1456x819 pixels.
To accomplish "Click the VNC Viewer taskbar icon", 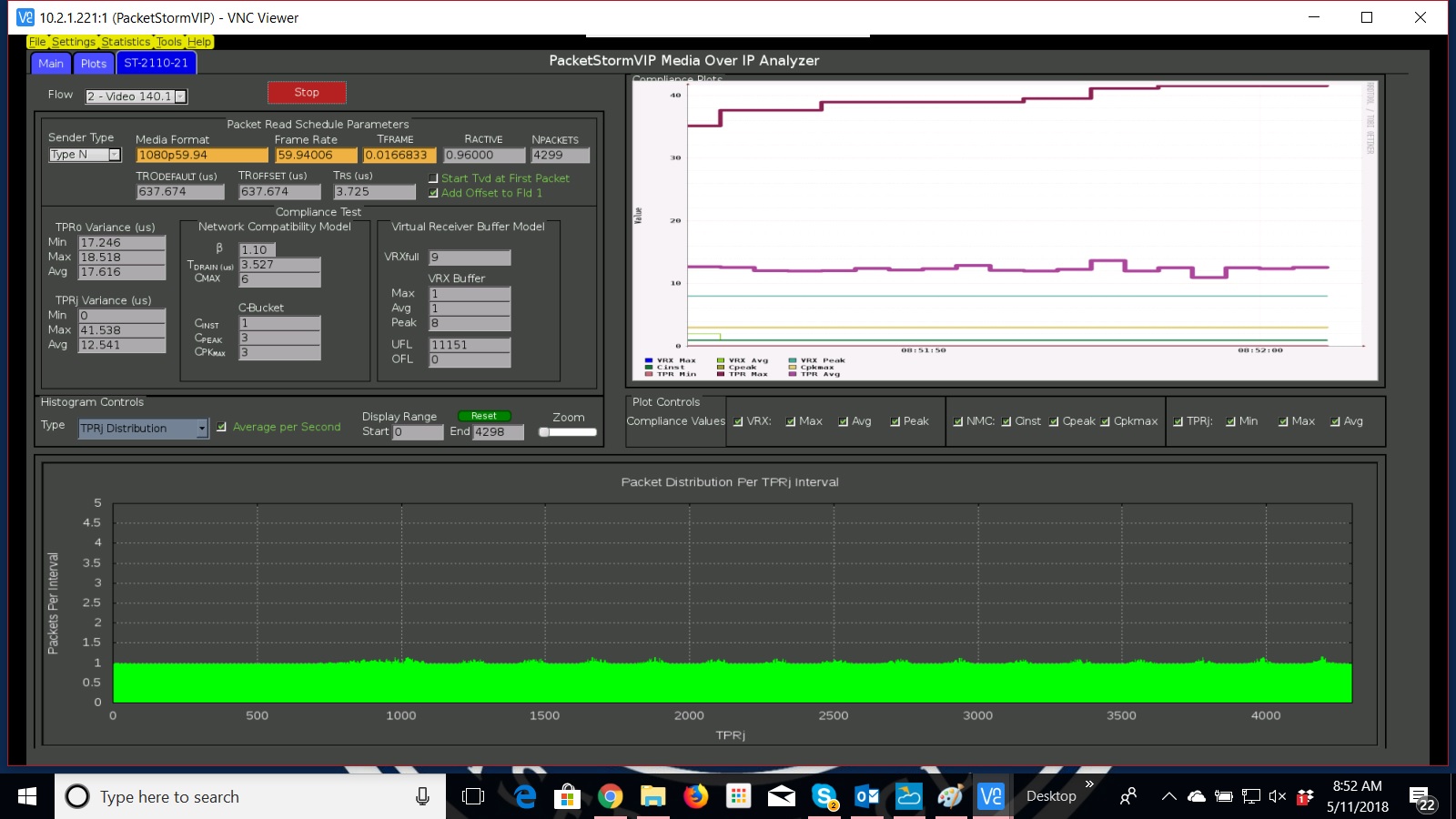I will [990, 797].
